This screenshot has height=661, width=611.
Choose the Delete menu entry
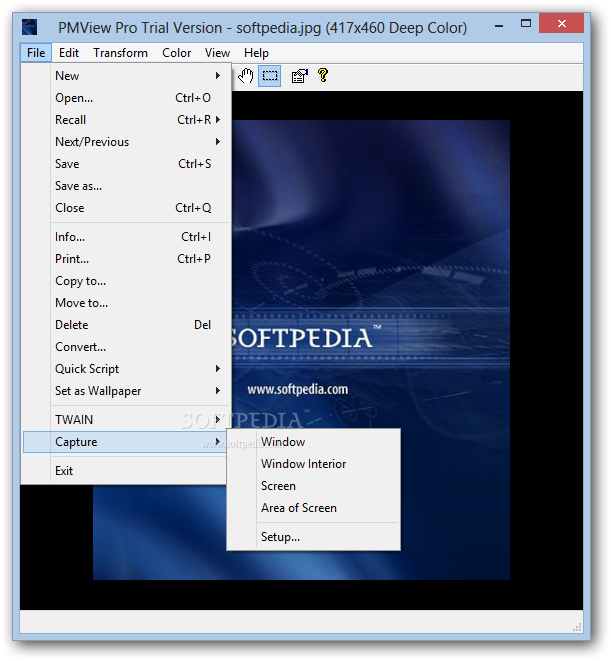coord(127,325)
